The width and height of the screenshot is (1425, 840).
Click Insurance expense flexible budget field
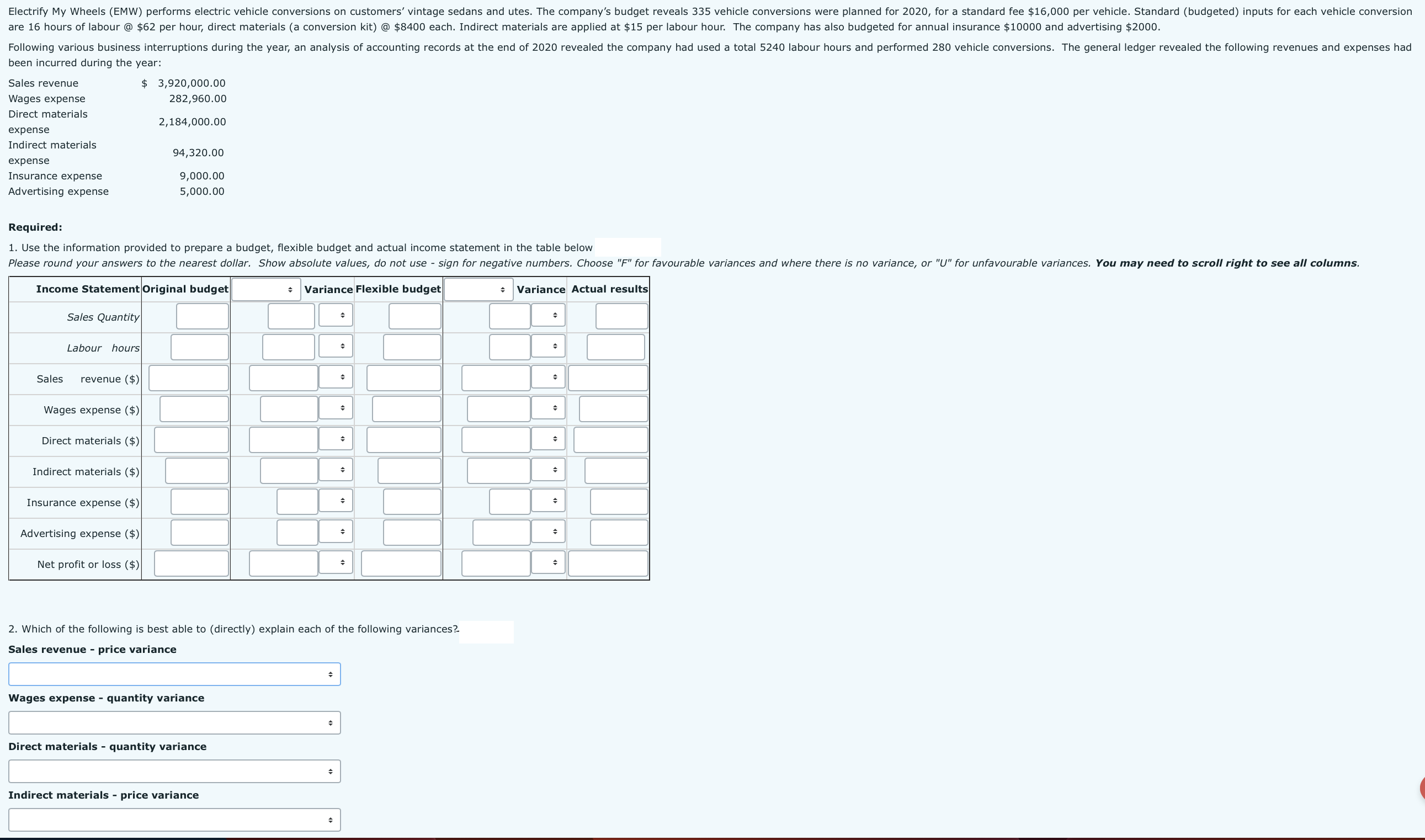coord(411,502)
